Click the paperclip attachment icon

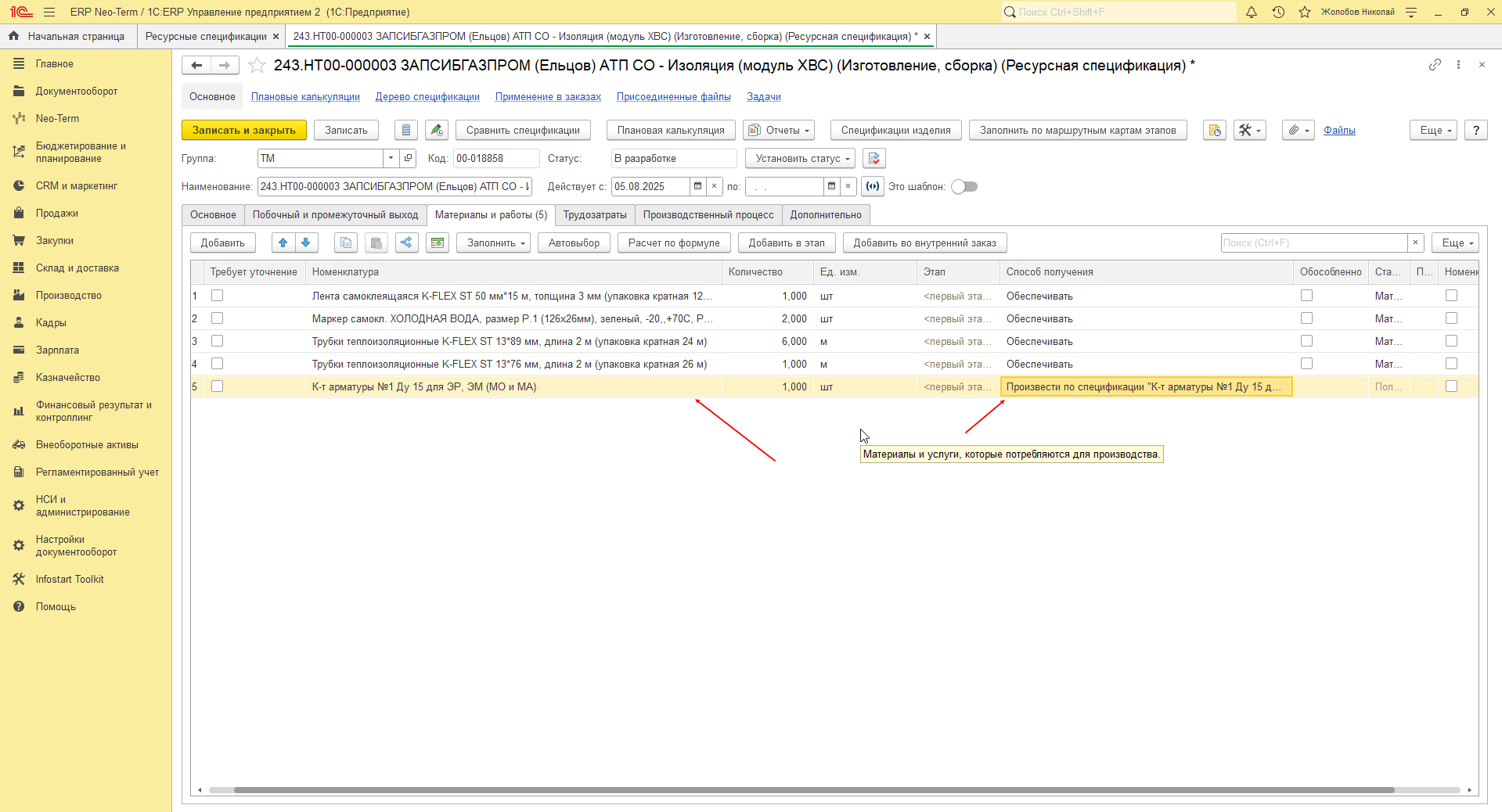pos(1298,130)
